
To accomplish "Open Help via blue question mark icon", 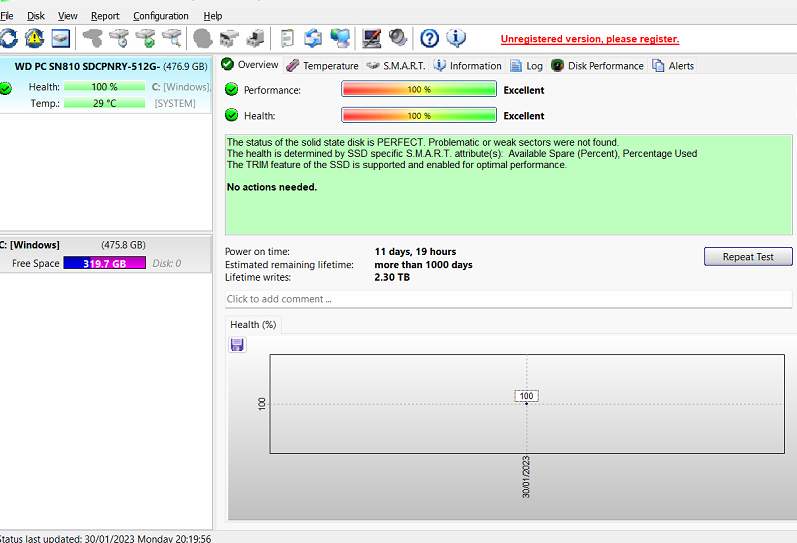I will (430, 38).
